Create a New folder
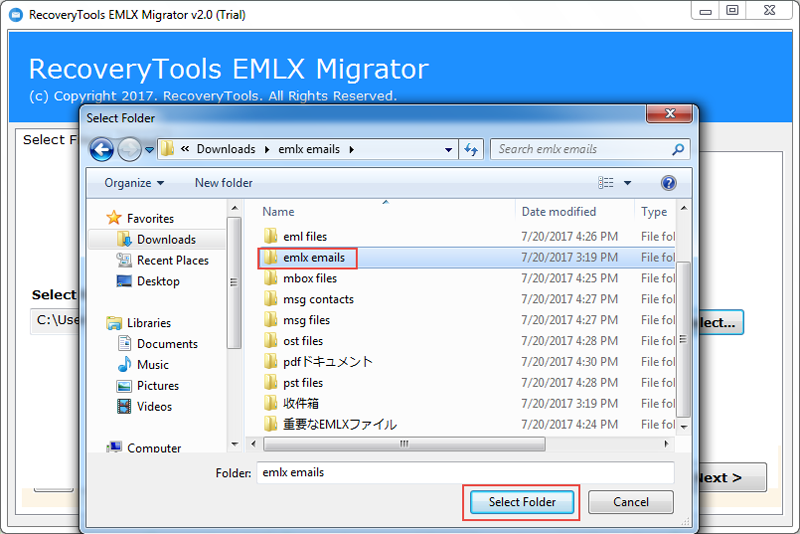The width and height of the screenshot is (800, 534). click(223, 183)
